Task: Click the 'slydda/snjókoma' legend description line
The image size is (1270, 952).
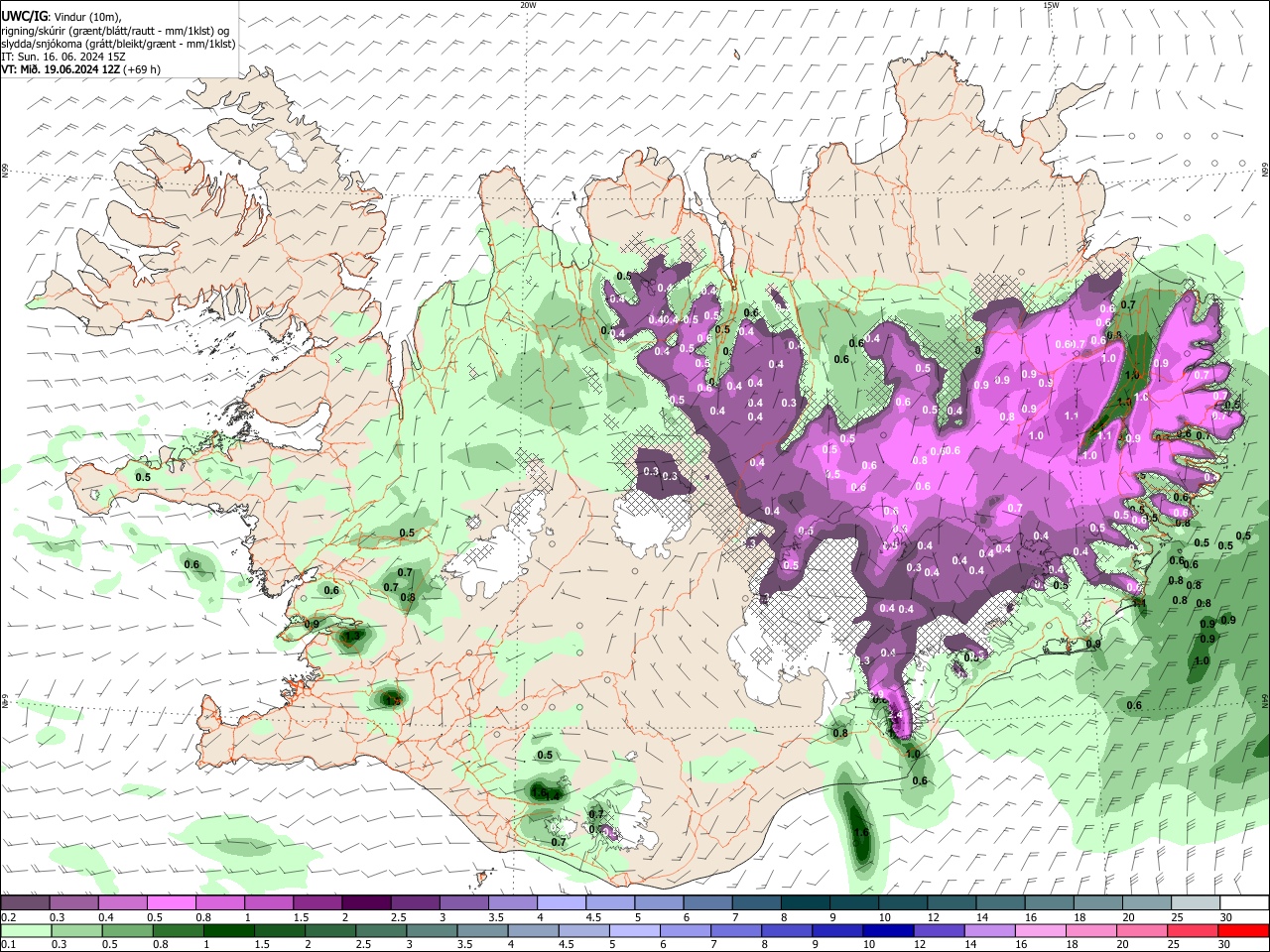Action: click(118, 44)
